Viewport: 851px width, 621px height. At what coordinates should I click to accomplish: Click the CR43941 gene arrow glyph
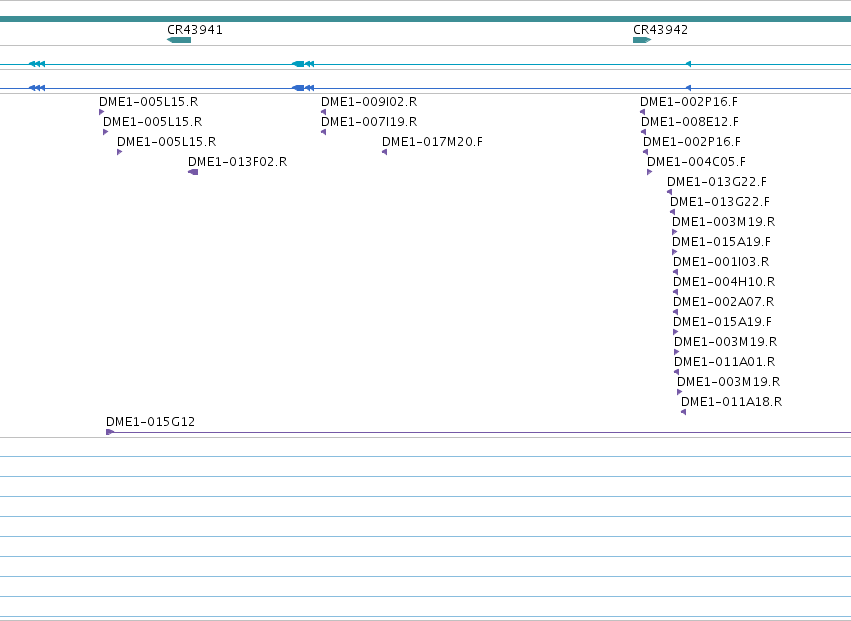pos(179,40)
